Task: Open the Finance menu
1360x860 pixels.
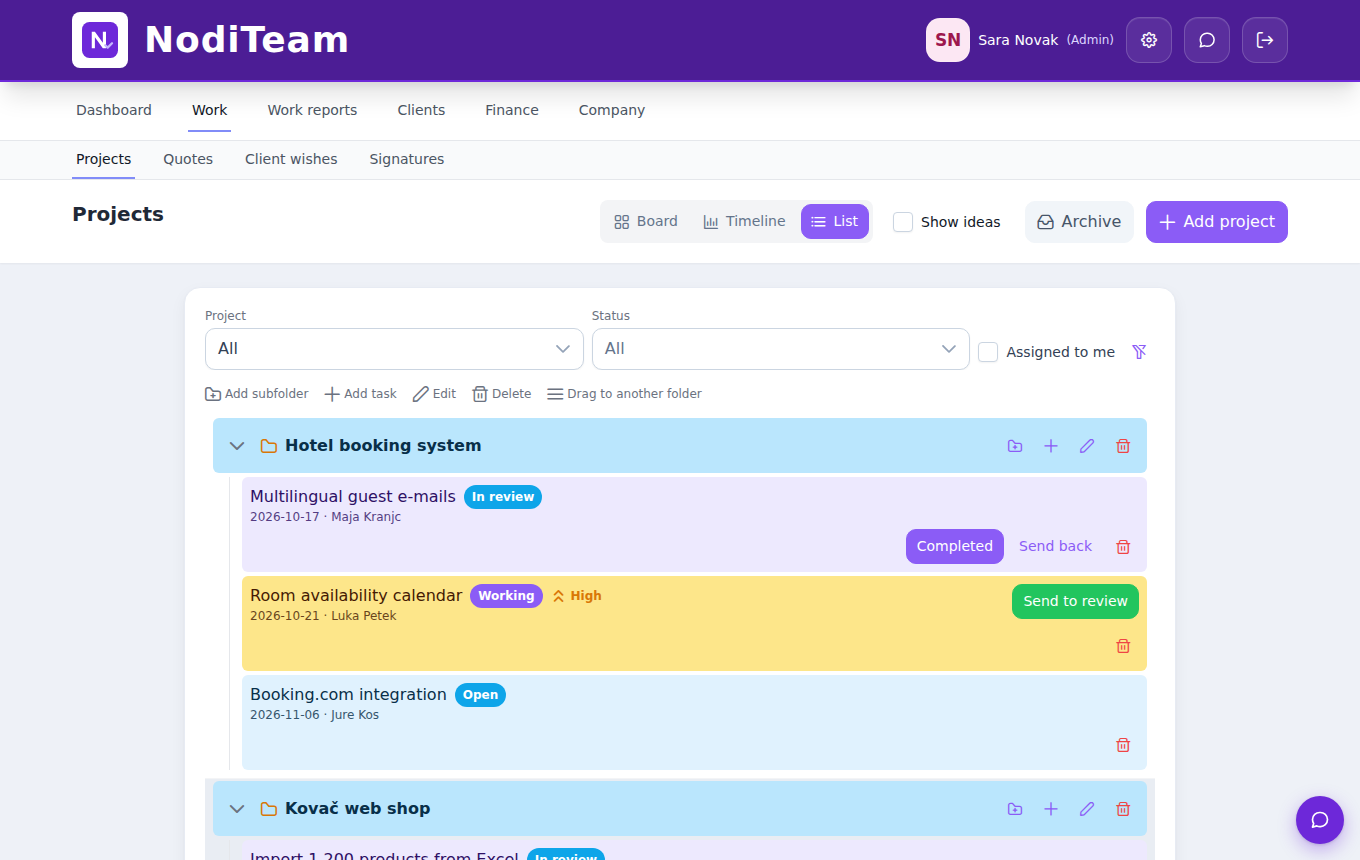Action: (x=512, y=110)
